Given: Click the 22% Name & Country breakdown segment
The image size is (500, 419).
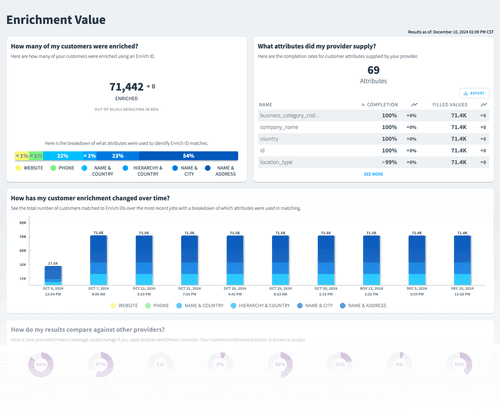Looking at the screenshot, I should click(63, 156).
